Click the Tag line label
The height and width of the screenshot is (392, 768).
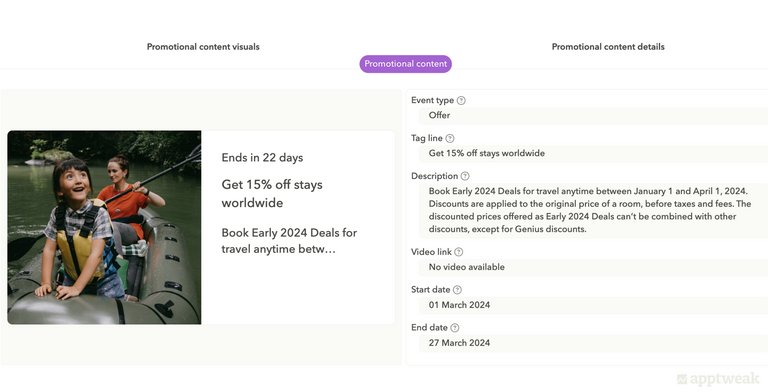tap(427, 138)
